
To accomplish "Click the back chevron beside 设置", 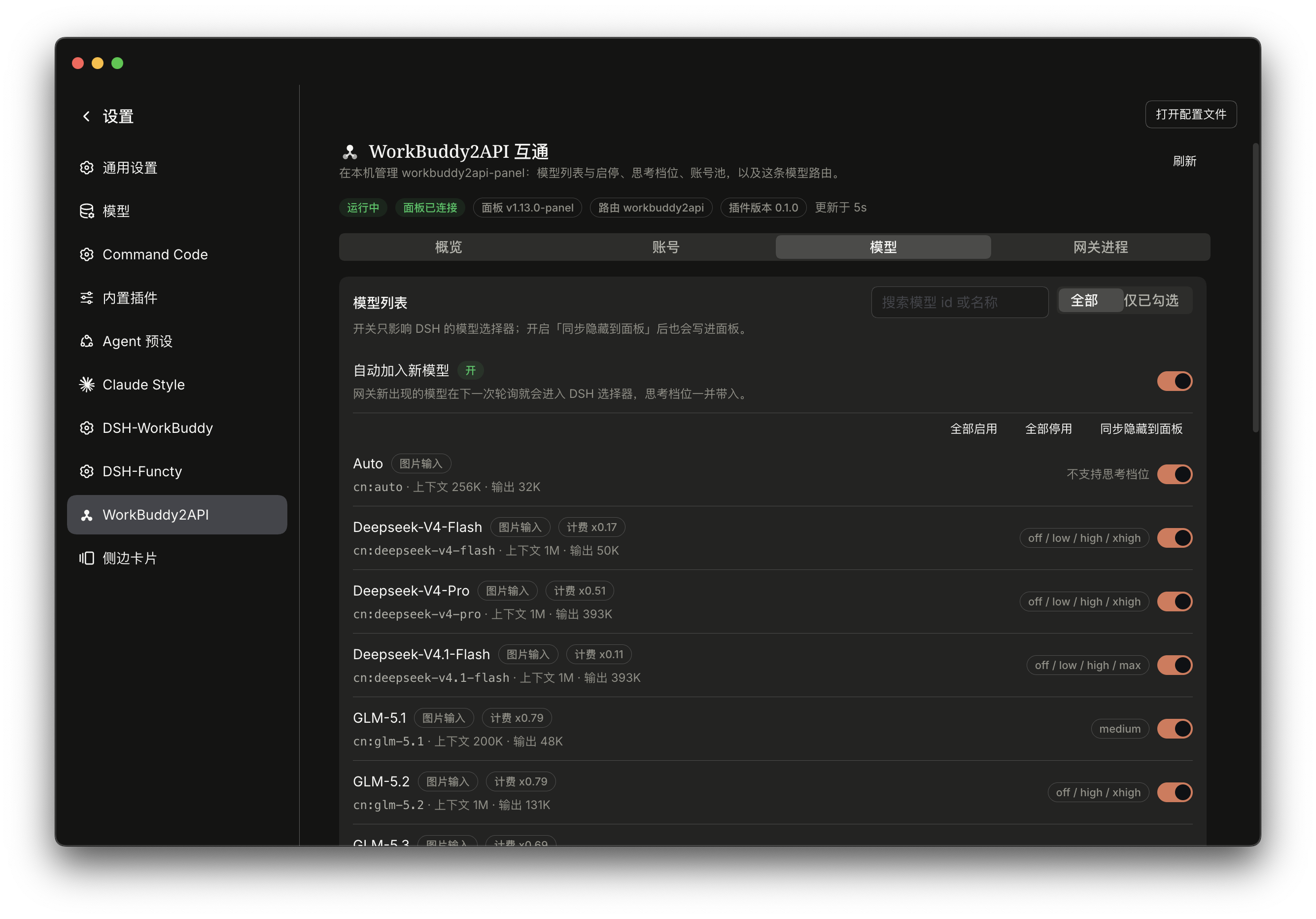I will tap(87, 116).
